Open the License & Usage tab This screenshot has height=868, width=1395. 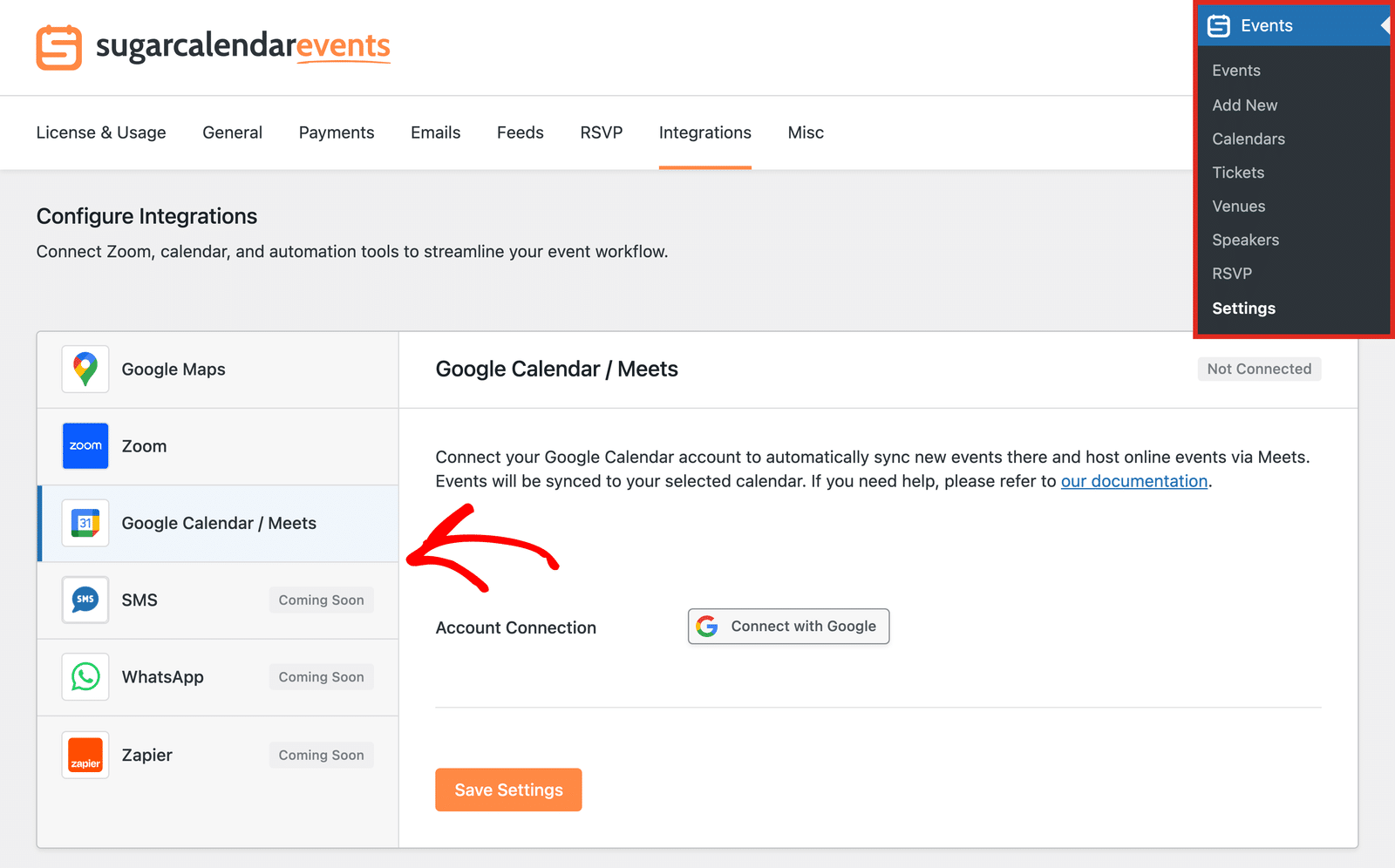tap(101, 132)
